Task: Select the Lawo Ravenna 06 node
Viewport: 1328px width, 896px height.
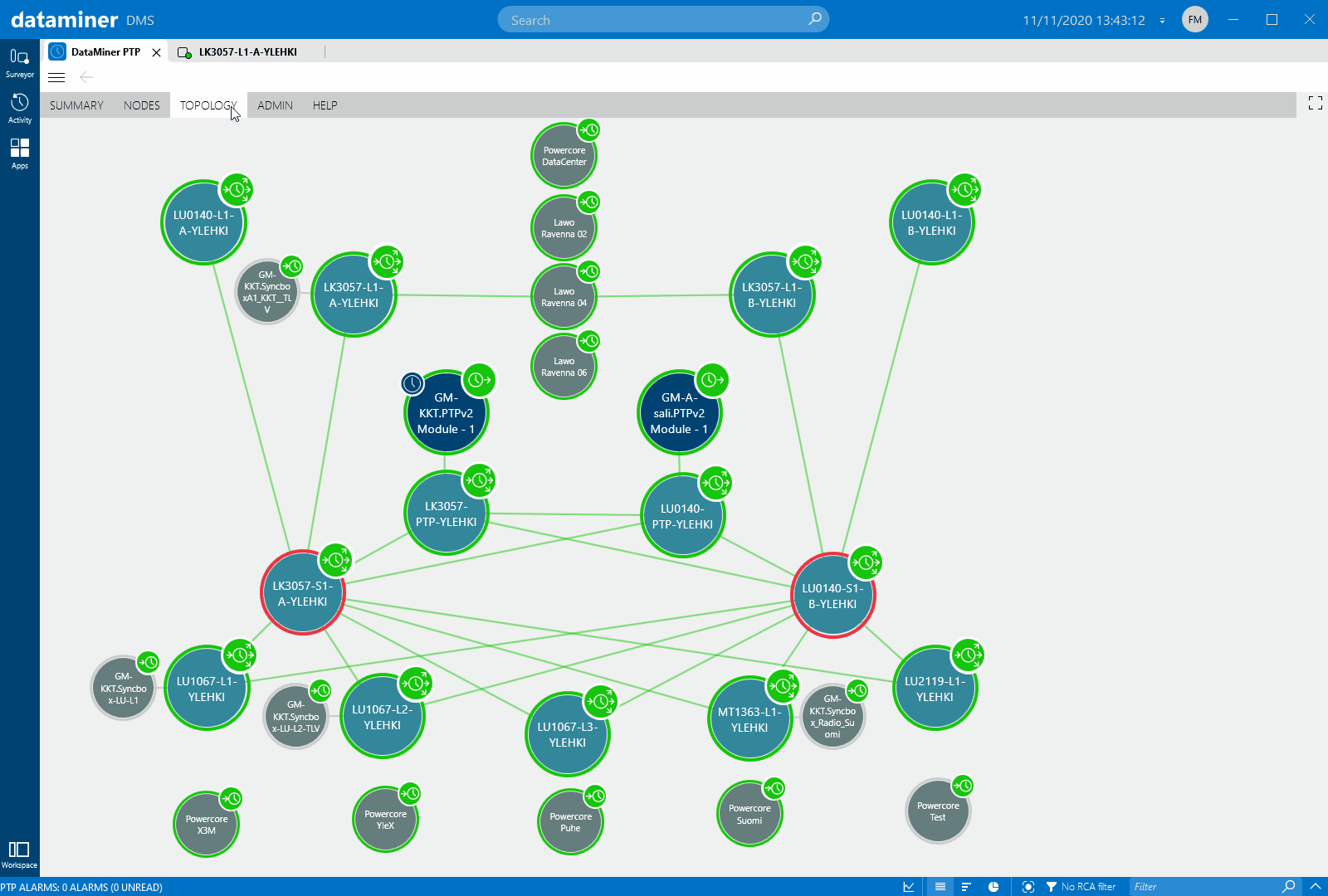Action: pyautogui.click(x=564, y=367)
